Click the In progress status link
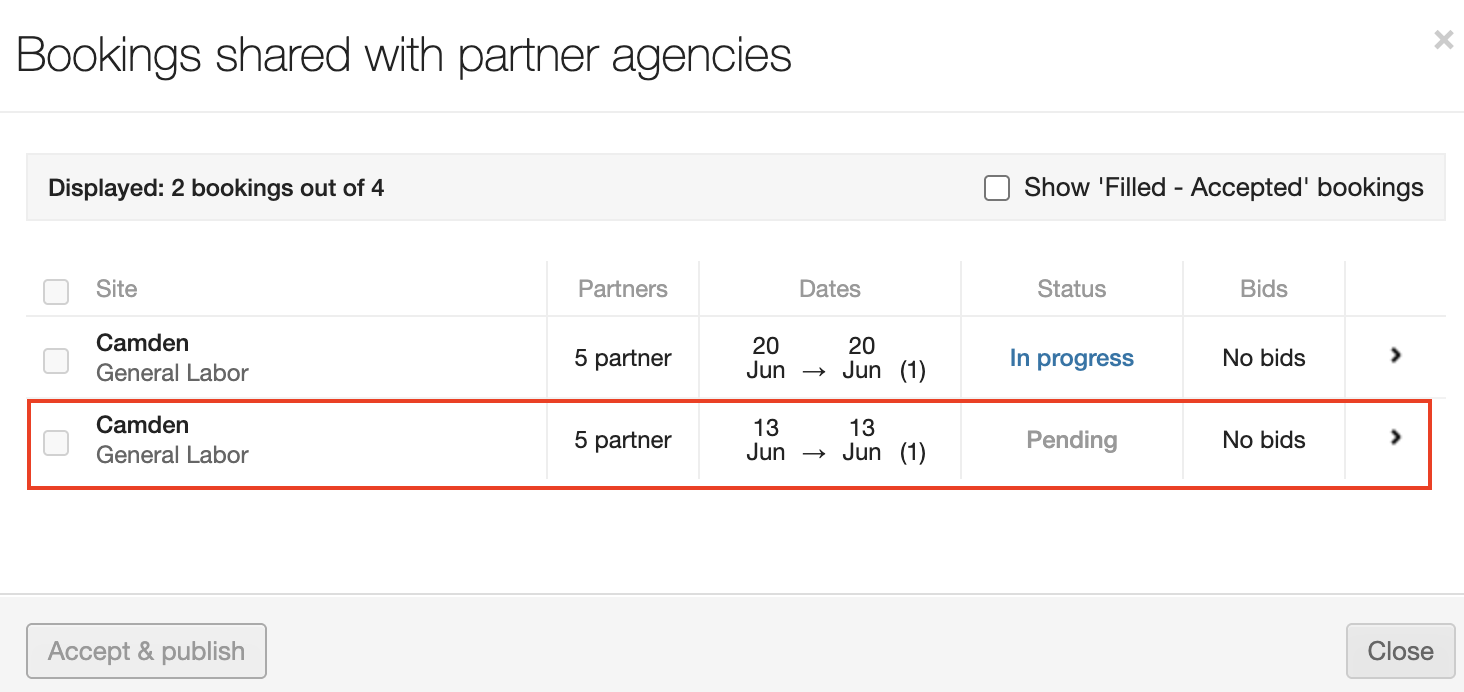This screenshot has height=692, width=1464. pyautogui.click(x=1071, y=358)
